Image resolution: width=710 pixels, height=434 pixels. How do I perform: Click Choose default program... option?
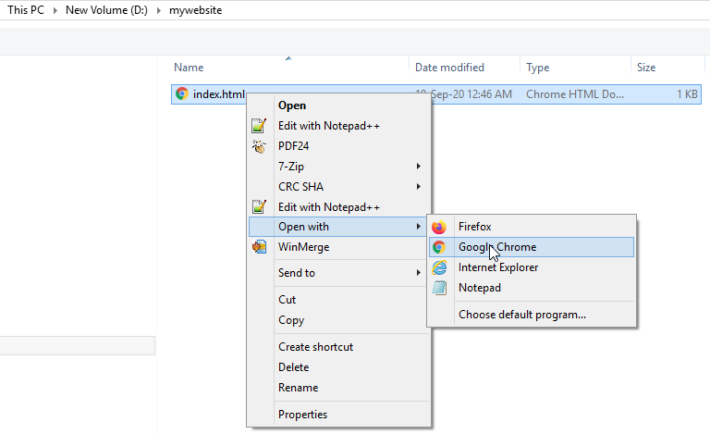point(522,315)
